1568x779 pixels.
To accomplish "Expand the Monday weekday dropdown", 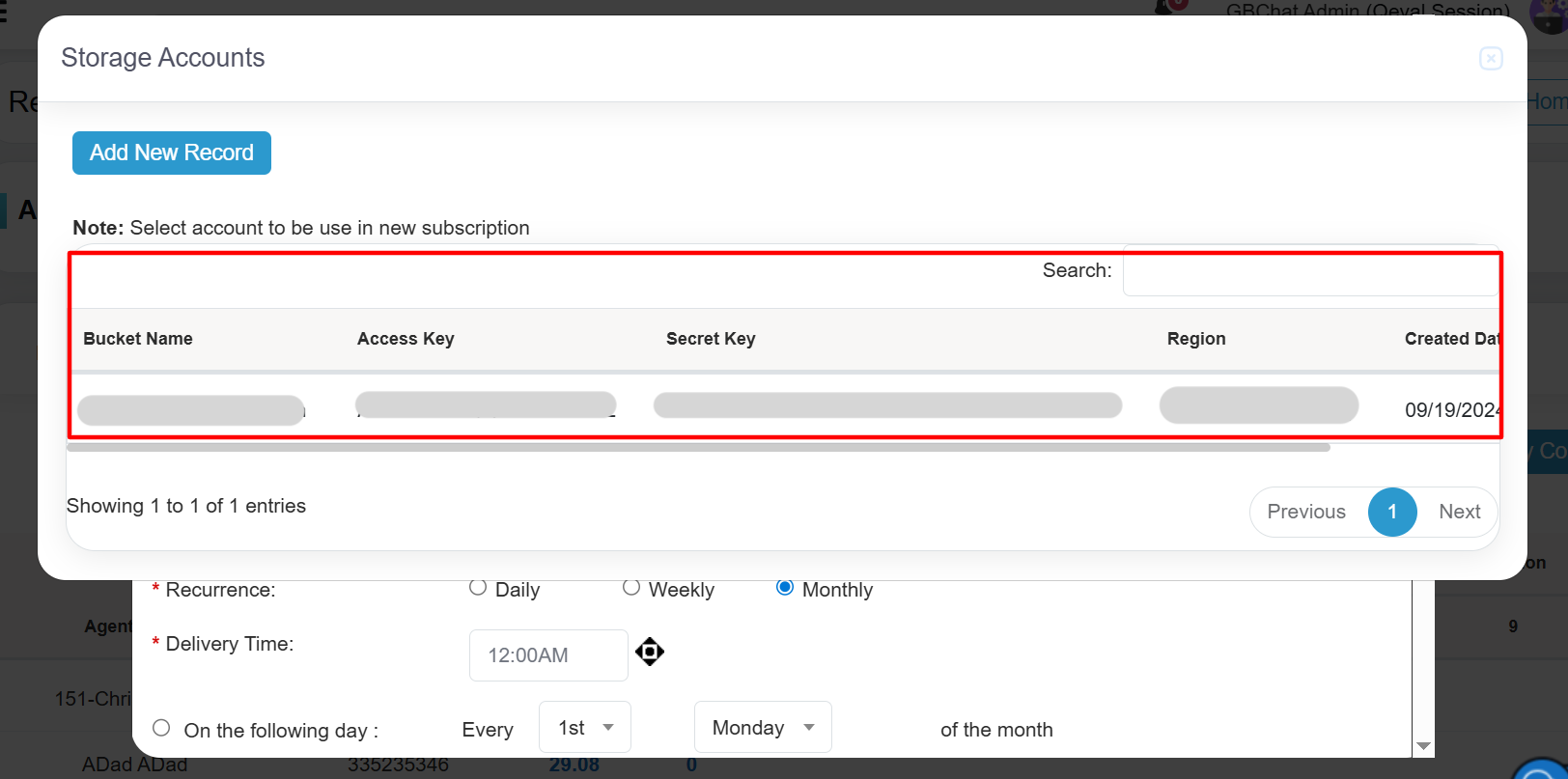I will click(x=762, y=728).
